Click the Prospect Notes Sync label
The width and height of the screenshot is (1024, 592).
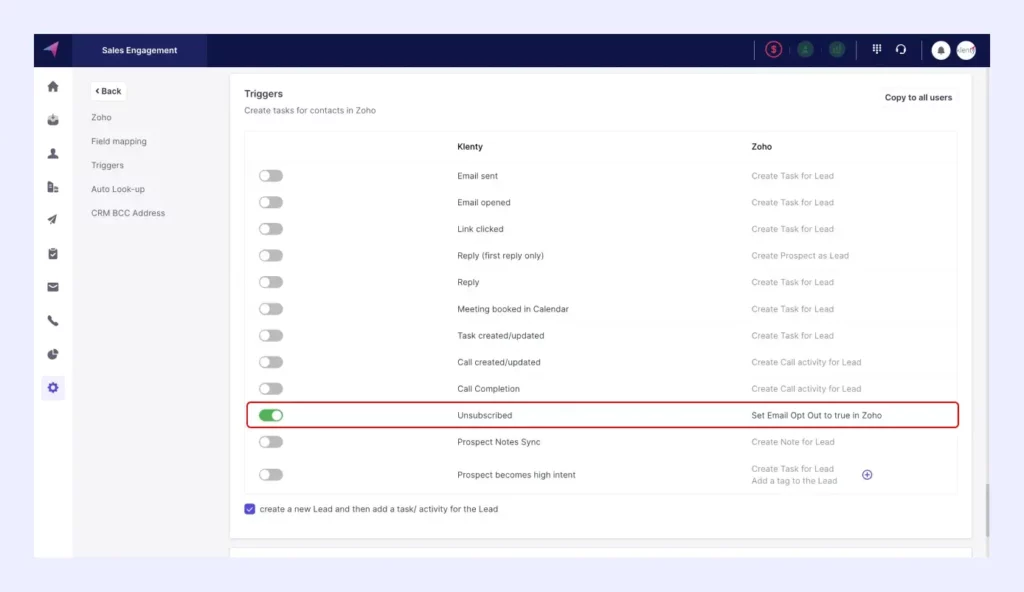499,442
